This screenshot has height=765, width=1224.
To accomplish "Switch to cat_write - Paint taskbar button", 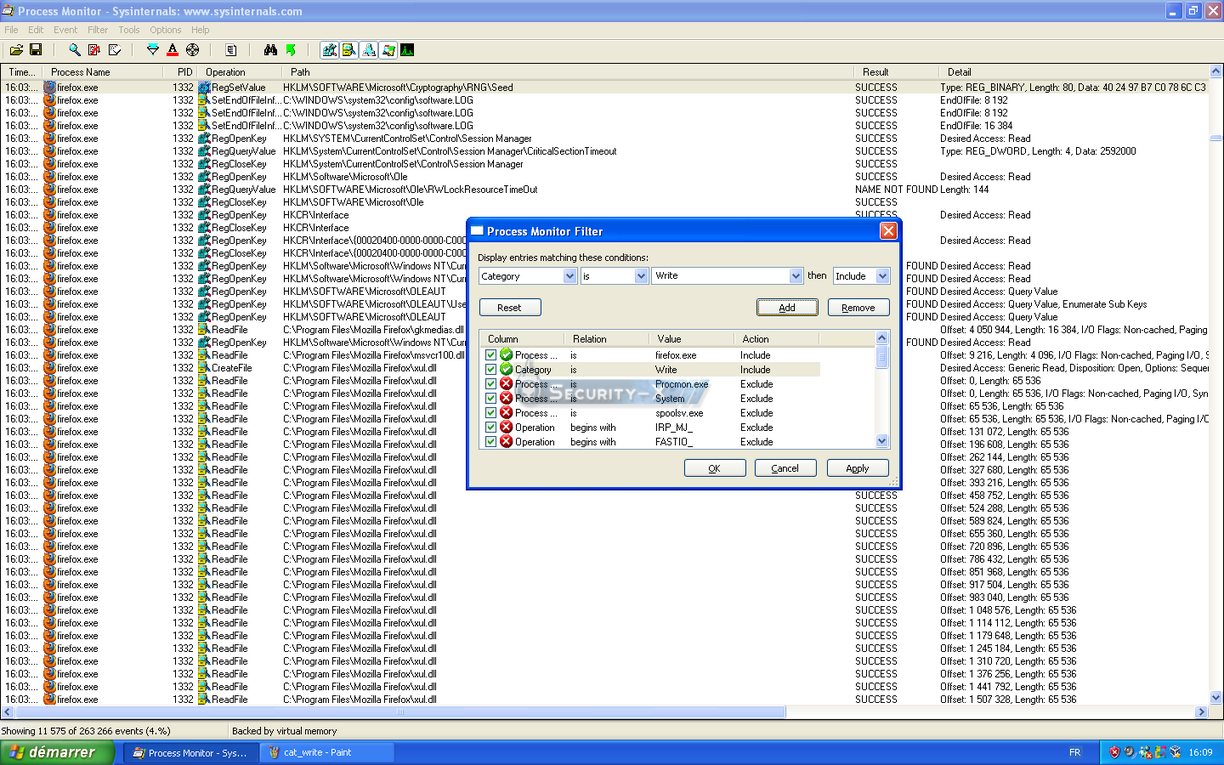I will click(x=325, y=752).
